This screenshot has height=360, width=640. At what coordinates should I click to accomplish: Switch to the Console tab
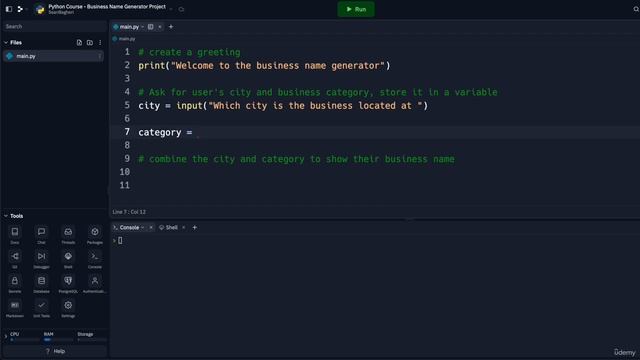[x=129, y=227]
